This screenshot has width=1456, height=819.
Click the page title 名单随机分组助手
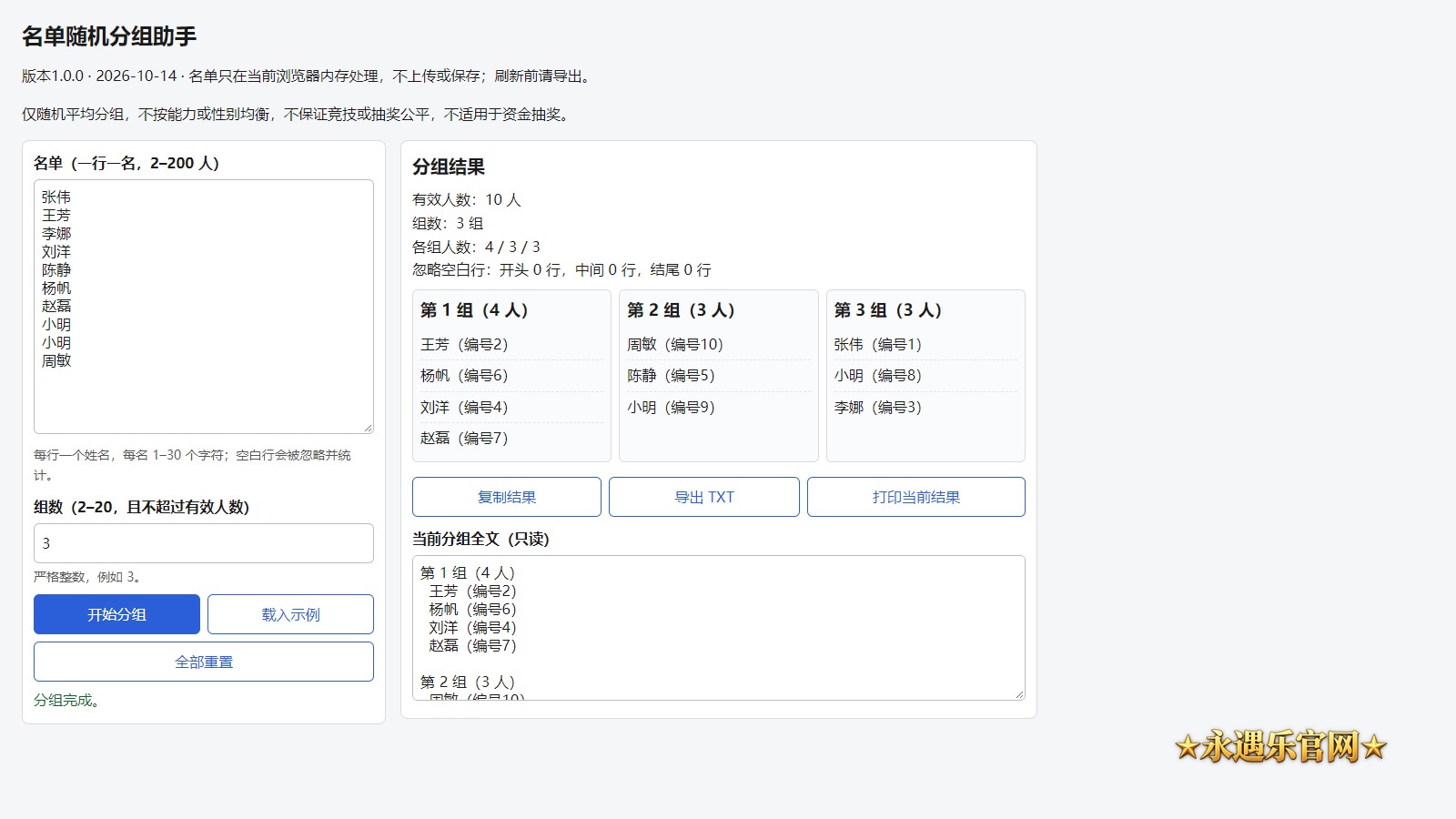[109, 36]
